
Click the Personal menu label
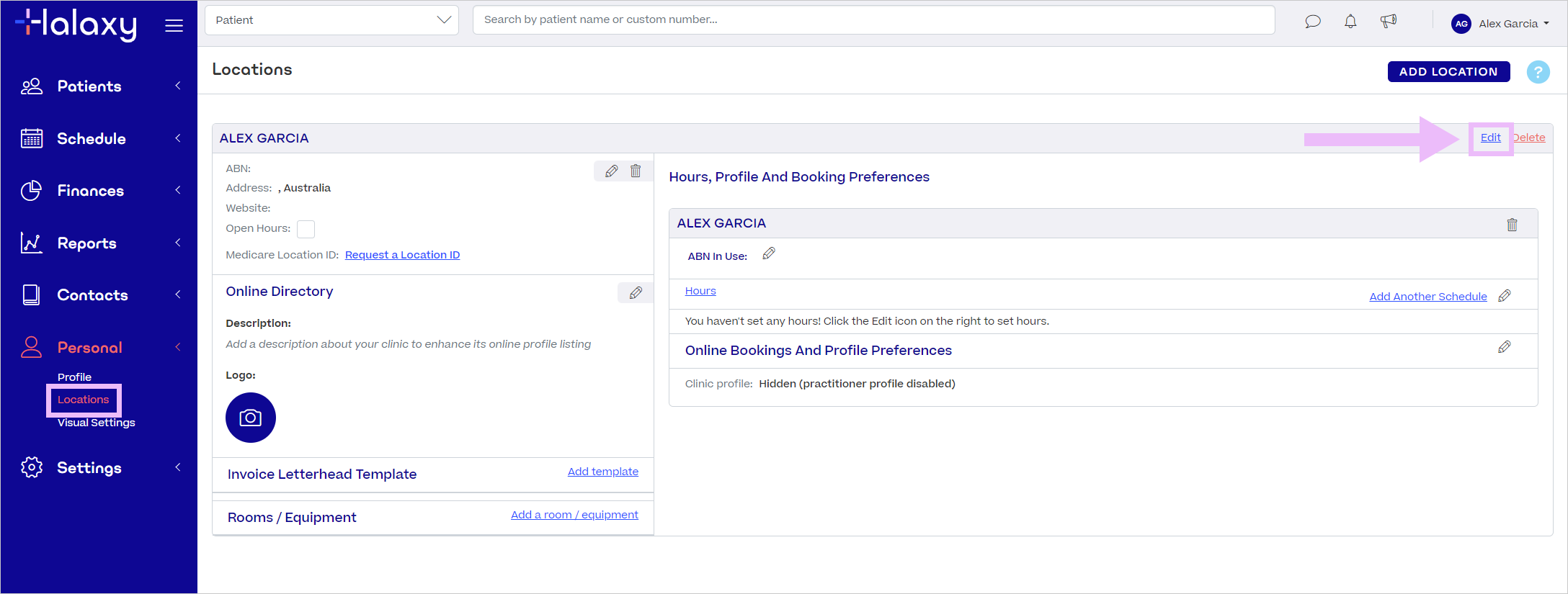pos(90,348)
